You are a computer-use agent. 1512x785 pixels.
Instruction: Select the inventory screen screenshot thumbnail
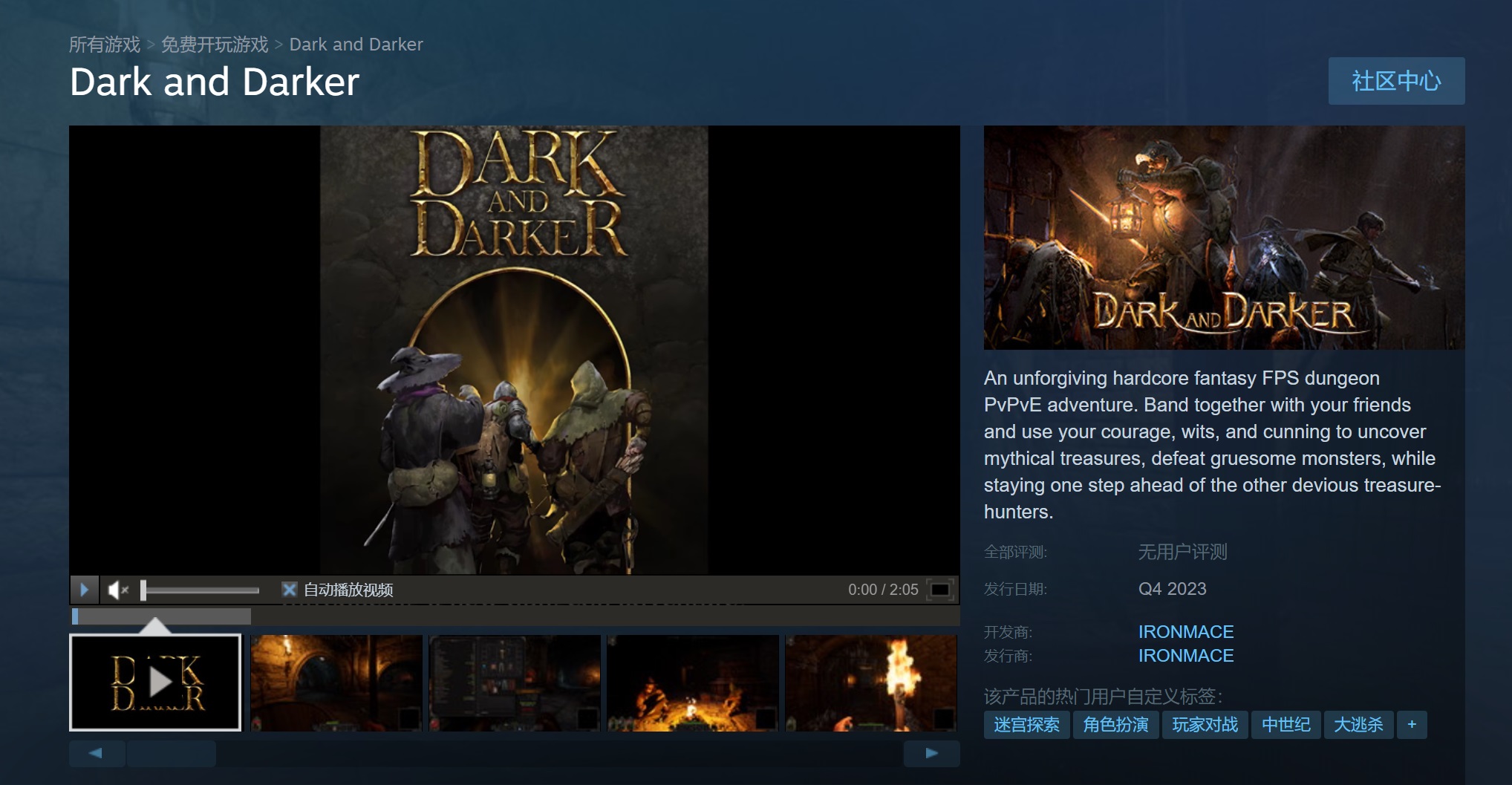pos(515,683)
